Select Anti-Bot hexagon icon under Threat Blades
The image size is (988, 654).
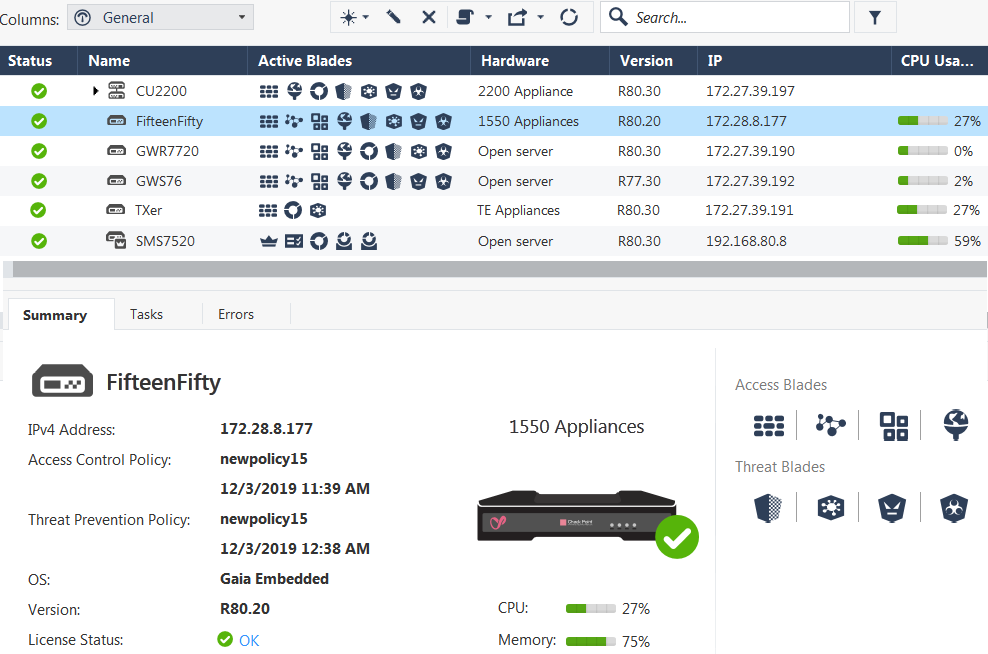point(830,508)
